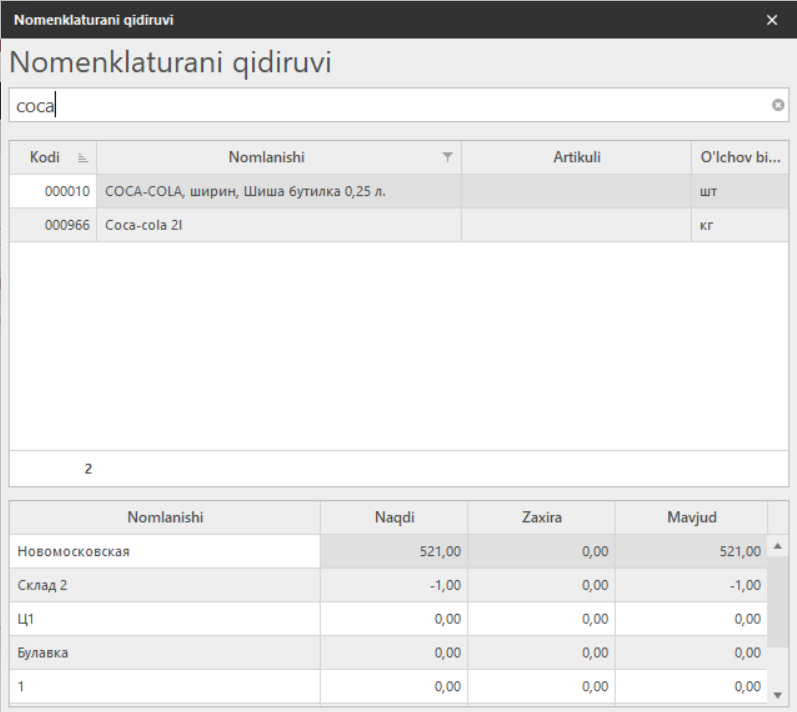
Task: Clear the search field with the X icon
Action: point(777,105)
